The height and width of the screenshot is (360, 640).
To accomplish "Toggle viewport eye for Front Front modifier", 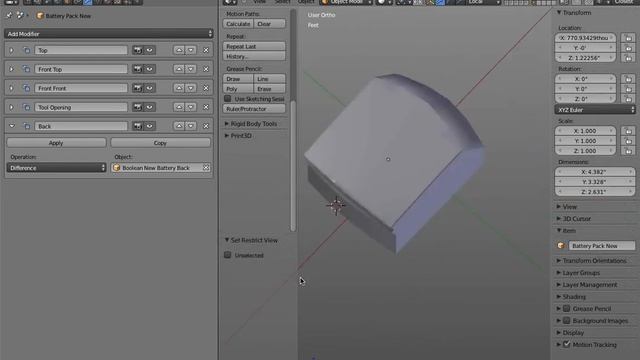I will [x=149, y=88].
